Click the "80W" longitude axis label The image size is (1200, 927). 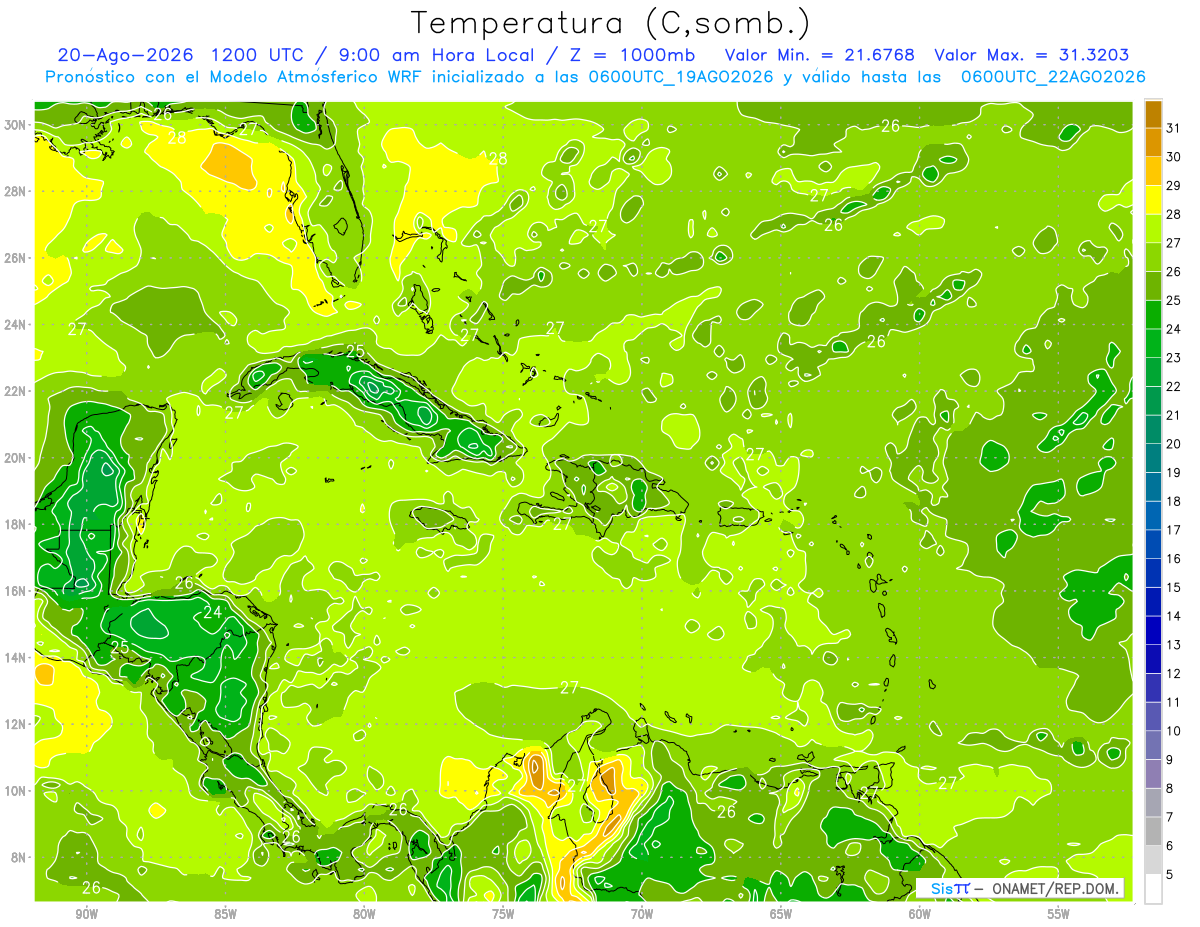click(364, 914)
